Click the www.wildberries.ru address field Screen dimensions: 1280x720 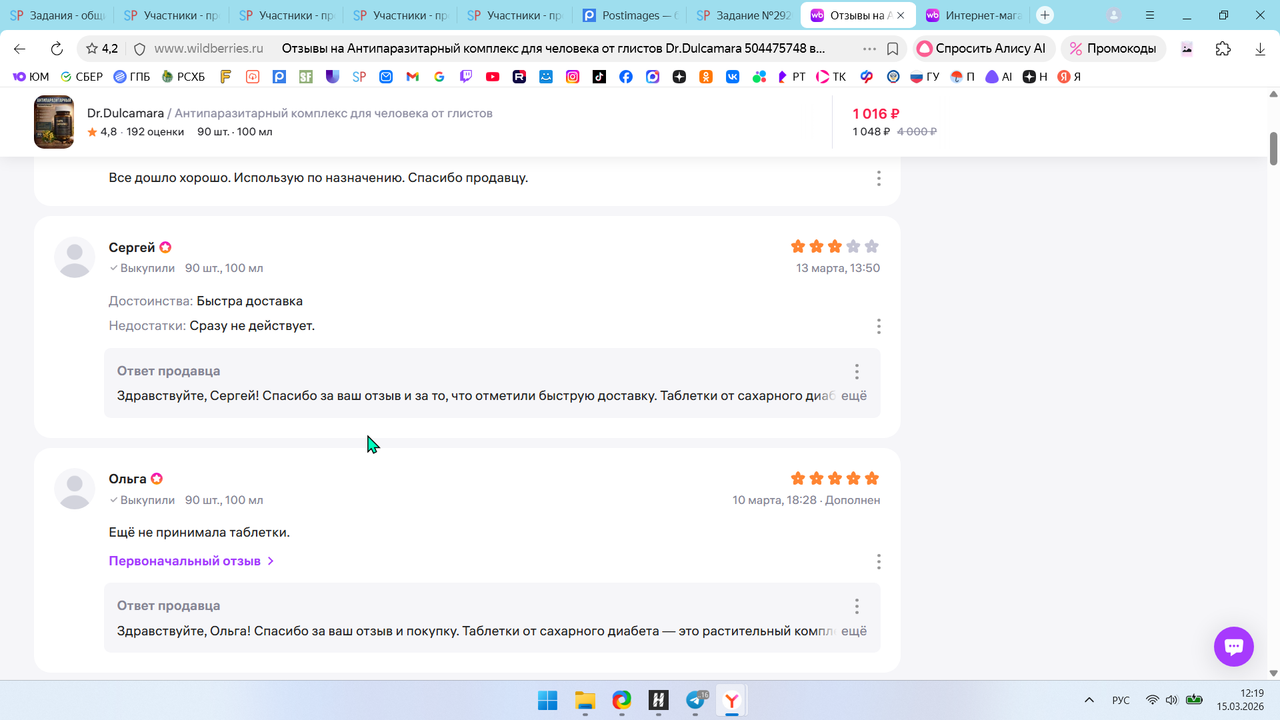(x=209, y=48)
